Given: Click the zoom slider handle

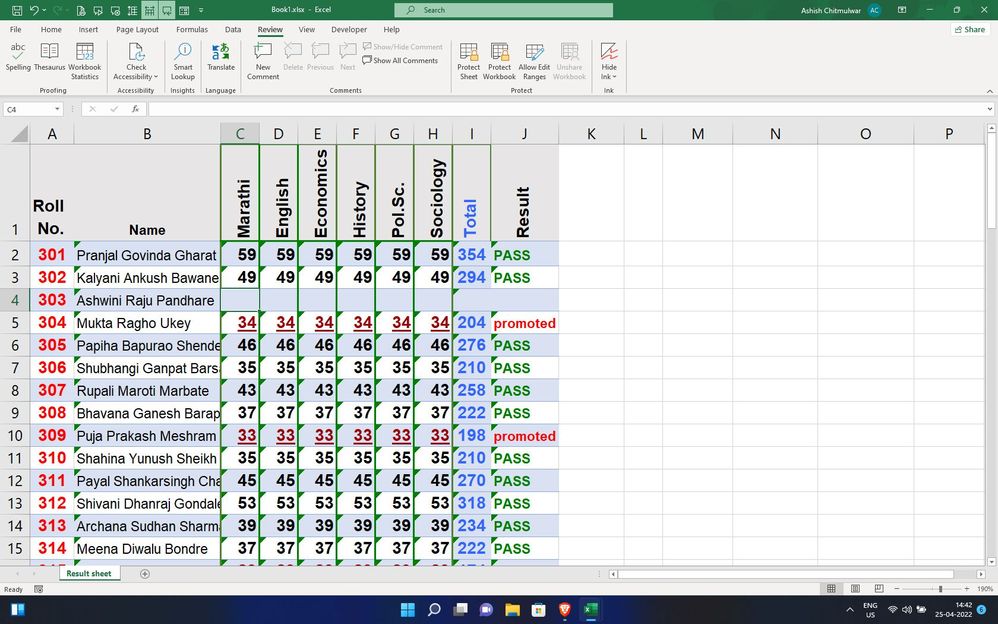Looking at the screenshot, I should point(941,589).
